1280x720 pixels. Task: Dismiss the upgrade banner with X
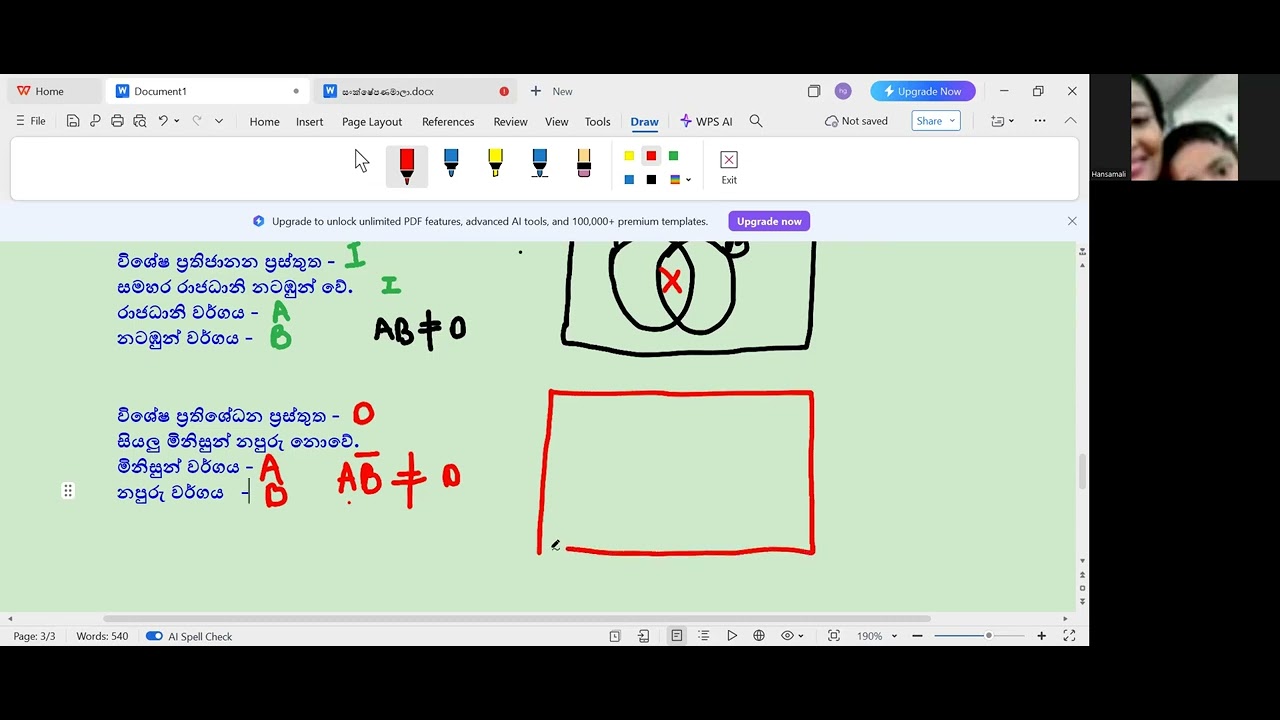point(1072,221)
